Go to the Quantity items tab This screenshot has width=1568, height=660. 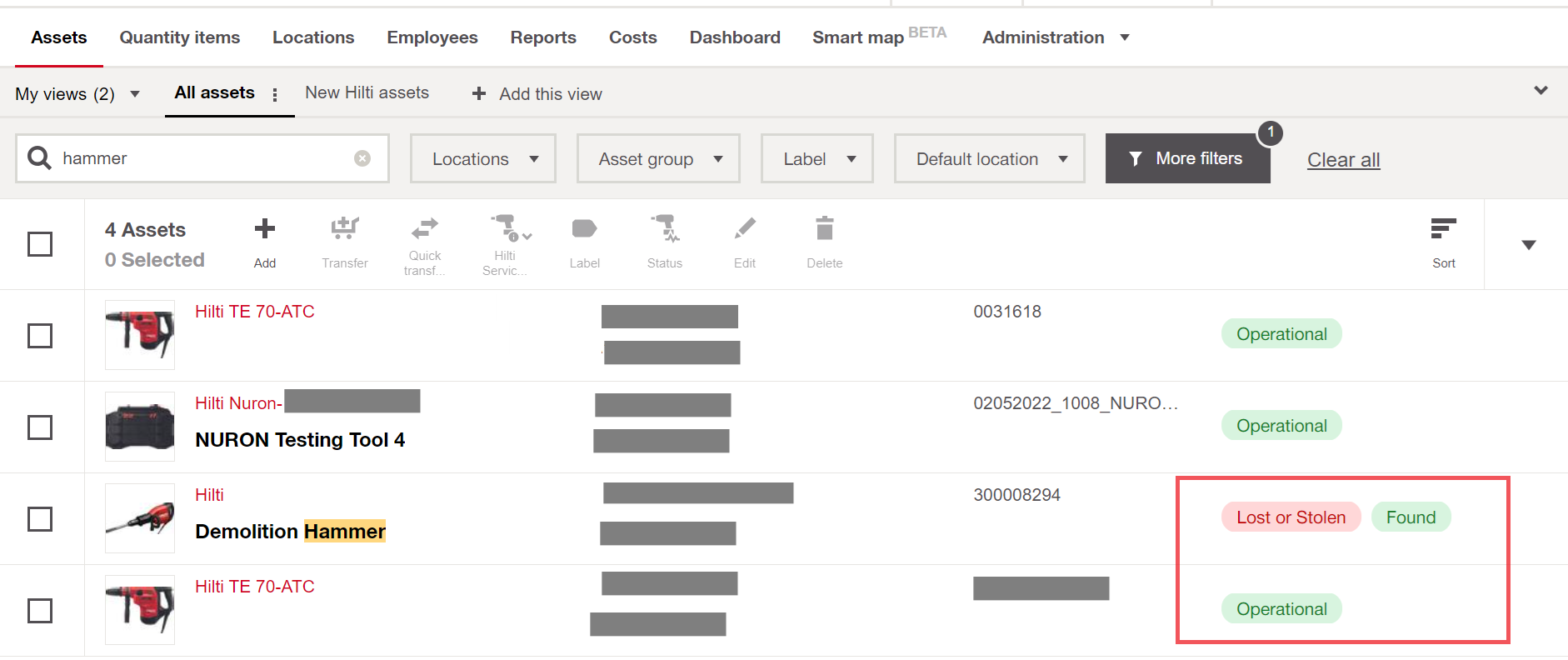[x=180, y=37]
